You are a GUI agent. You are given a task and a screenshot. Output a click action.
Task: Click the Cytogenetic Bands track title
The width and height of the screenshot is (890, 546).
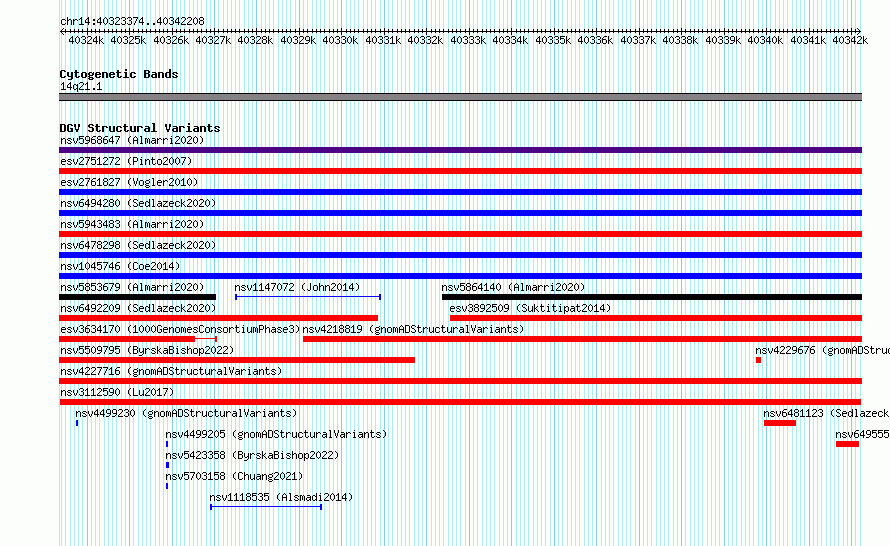point(119,74)
